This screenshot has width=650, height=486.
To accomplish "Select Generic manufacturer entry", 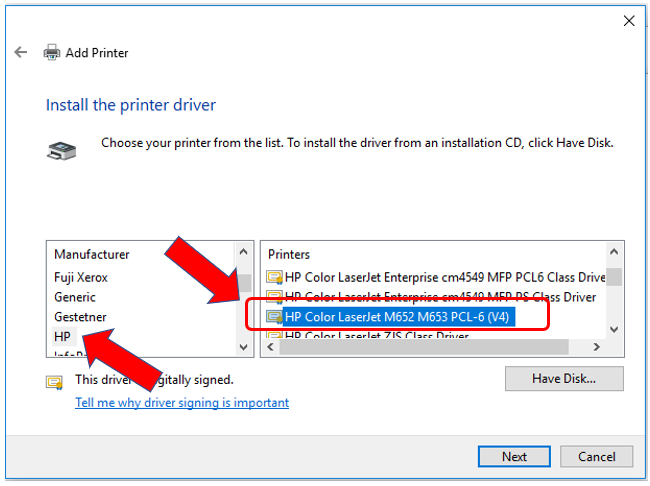I will coord(75,297).
